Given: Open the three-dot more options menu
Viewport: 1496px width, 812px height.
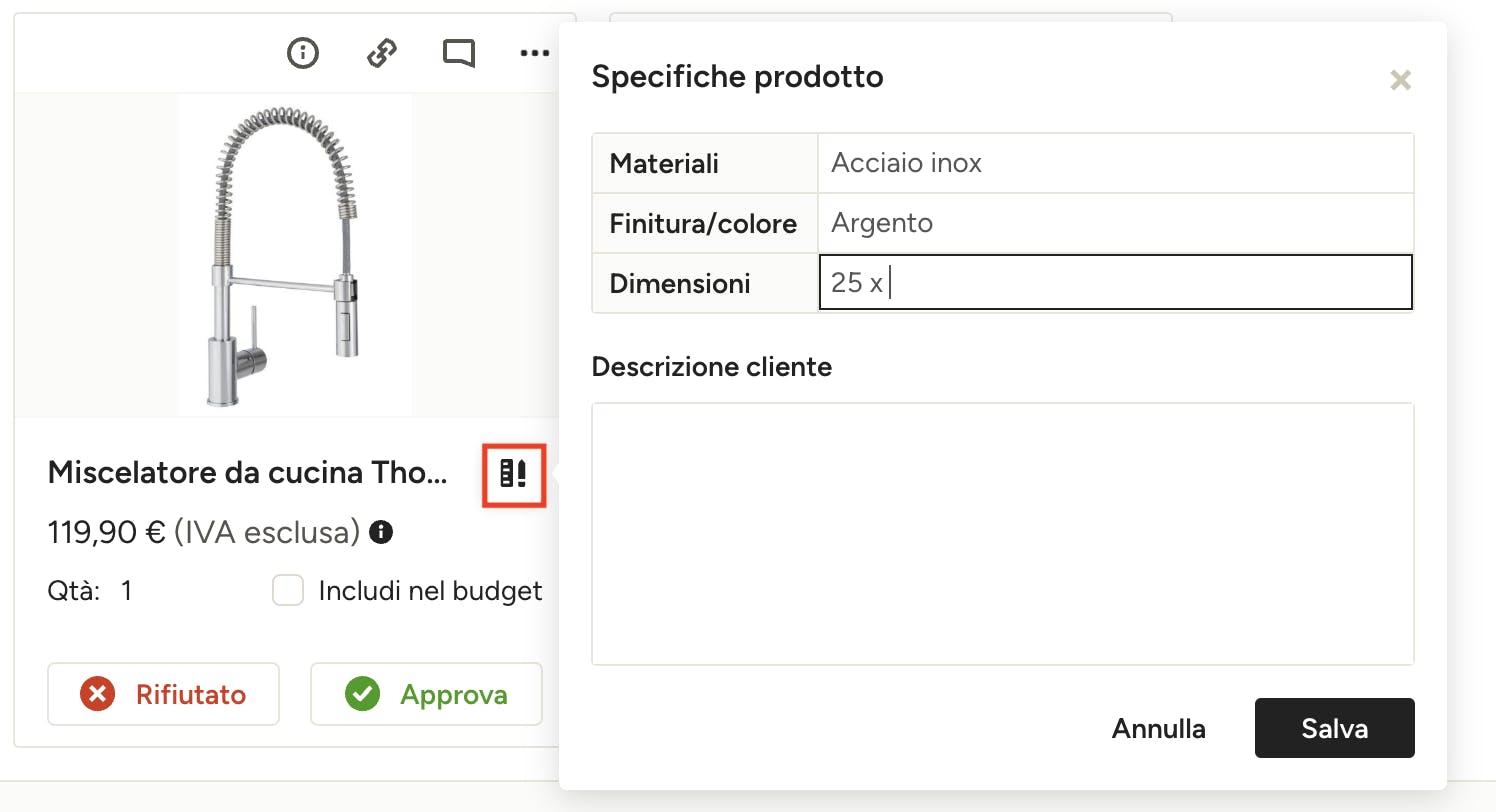Looking at the screenshot, I should click(x=535, y=53).
